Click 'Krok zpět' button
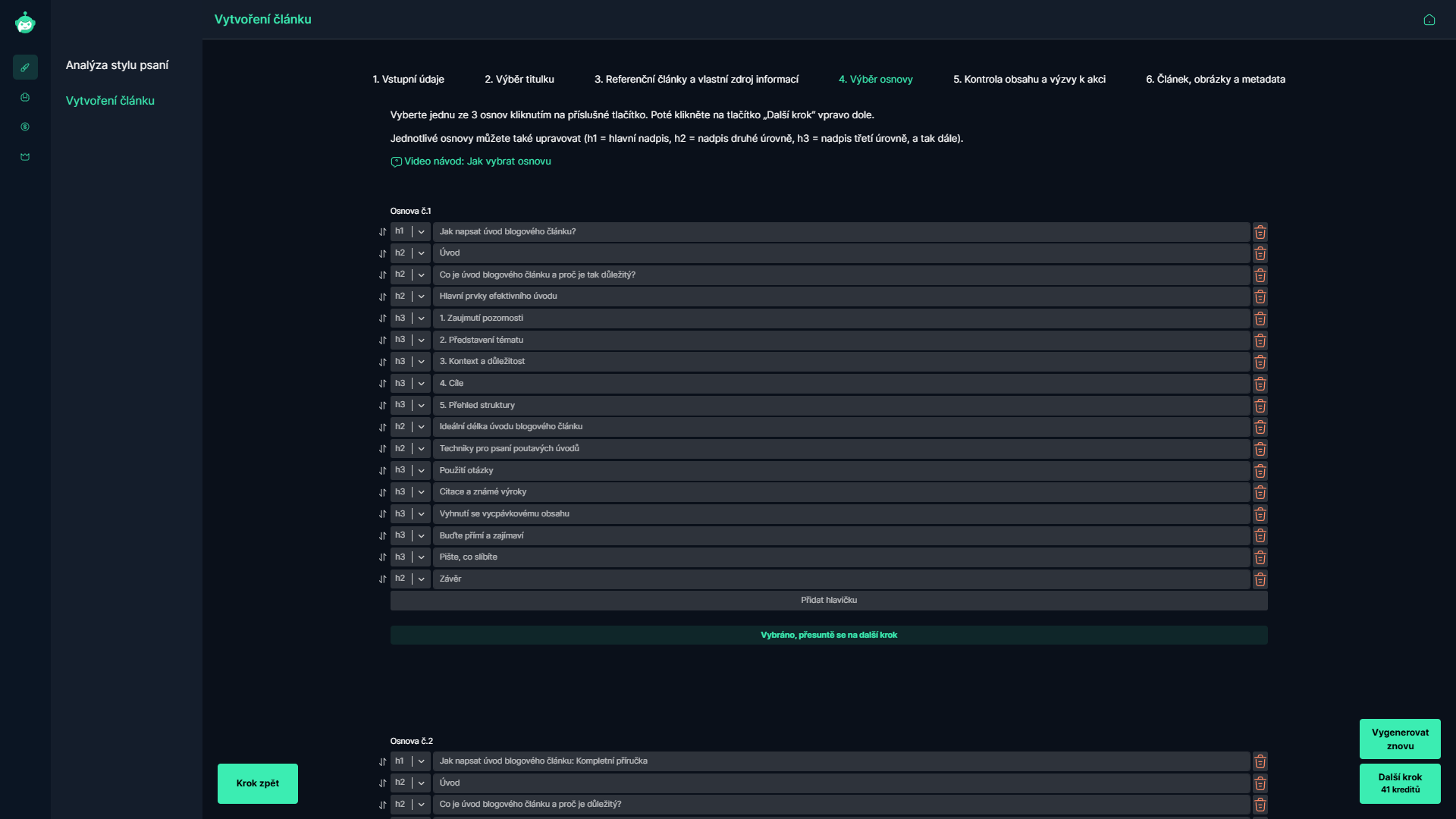 258,783
